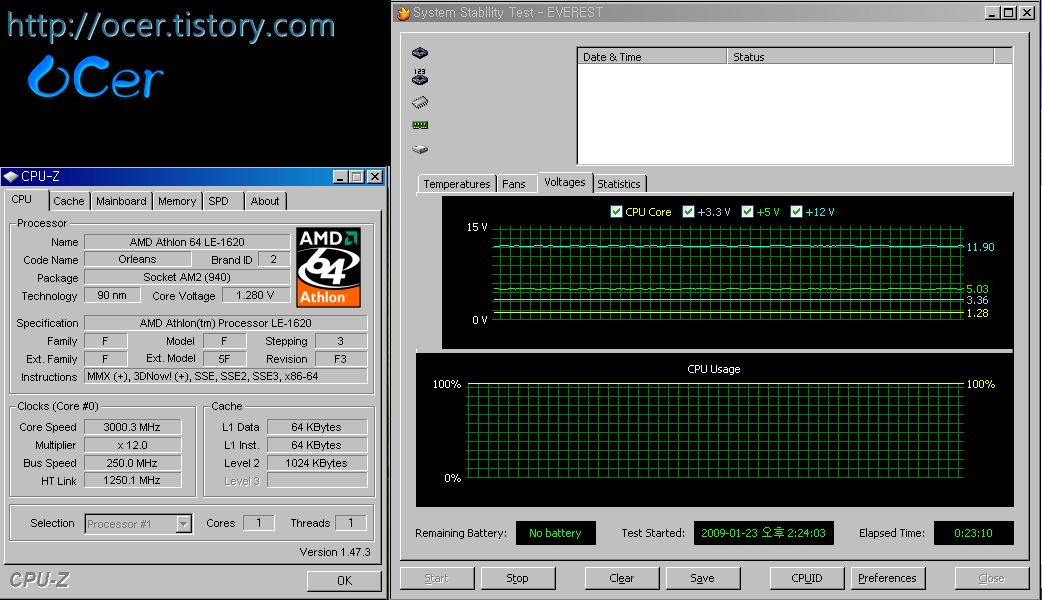Click the EVEREST flame icon in title bar
This screenshot has width=1042, height=600.
[403, 13]
